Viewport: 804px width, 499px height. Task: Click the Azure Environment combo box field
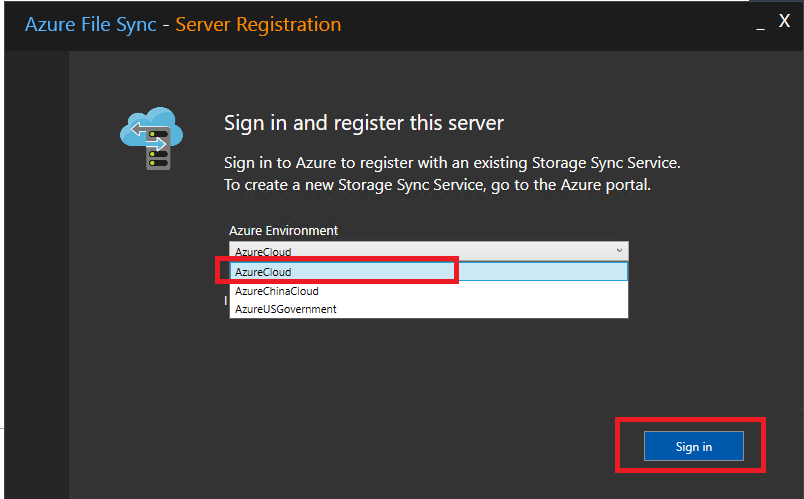(420, 252)
